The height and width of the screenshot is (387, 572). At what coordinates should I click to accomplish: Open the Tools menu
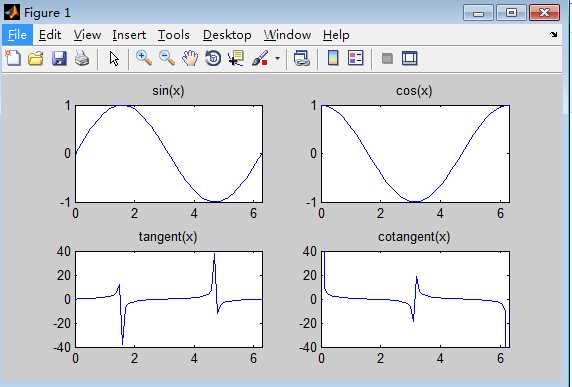tap(174, 35)
